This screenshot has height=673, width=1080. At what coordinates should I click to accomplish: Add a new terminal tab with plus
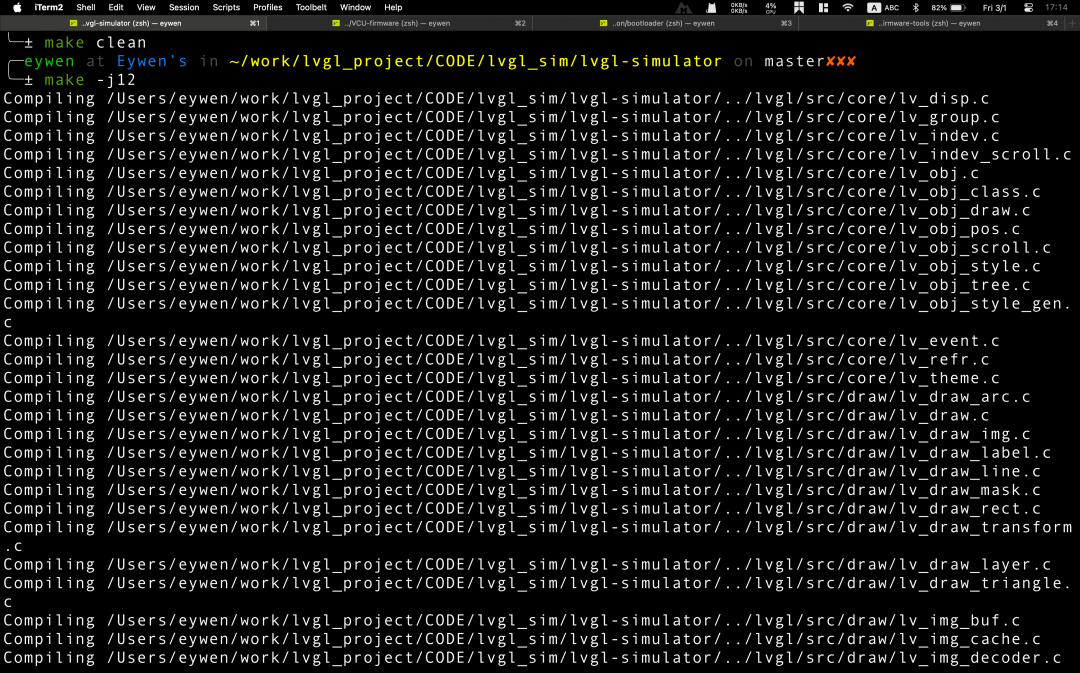(x=1071, y=23)
